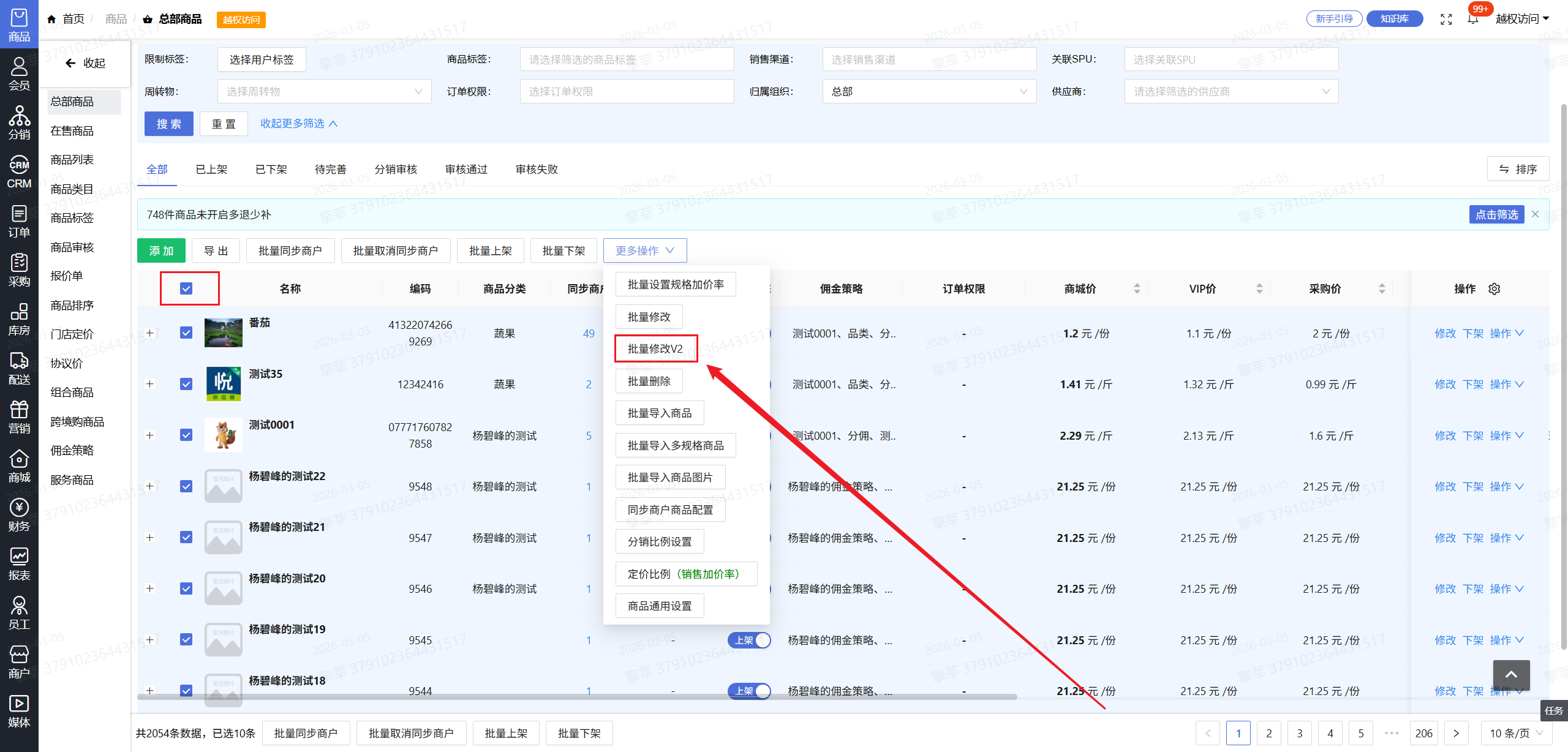Image resolution: width=1568 pixels, height=752 pixels.
Task: Click the fullscreen icon in the header
Action: 1446,19
